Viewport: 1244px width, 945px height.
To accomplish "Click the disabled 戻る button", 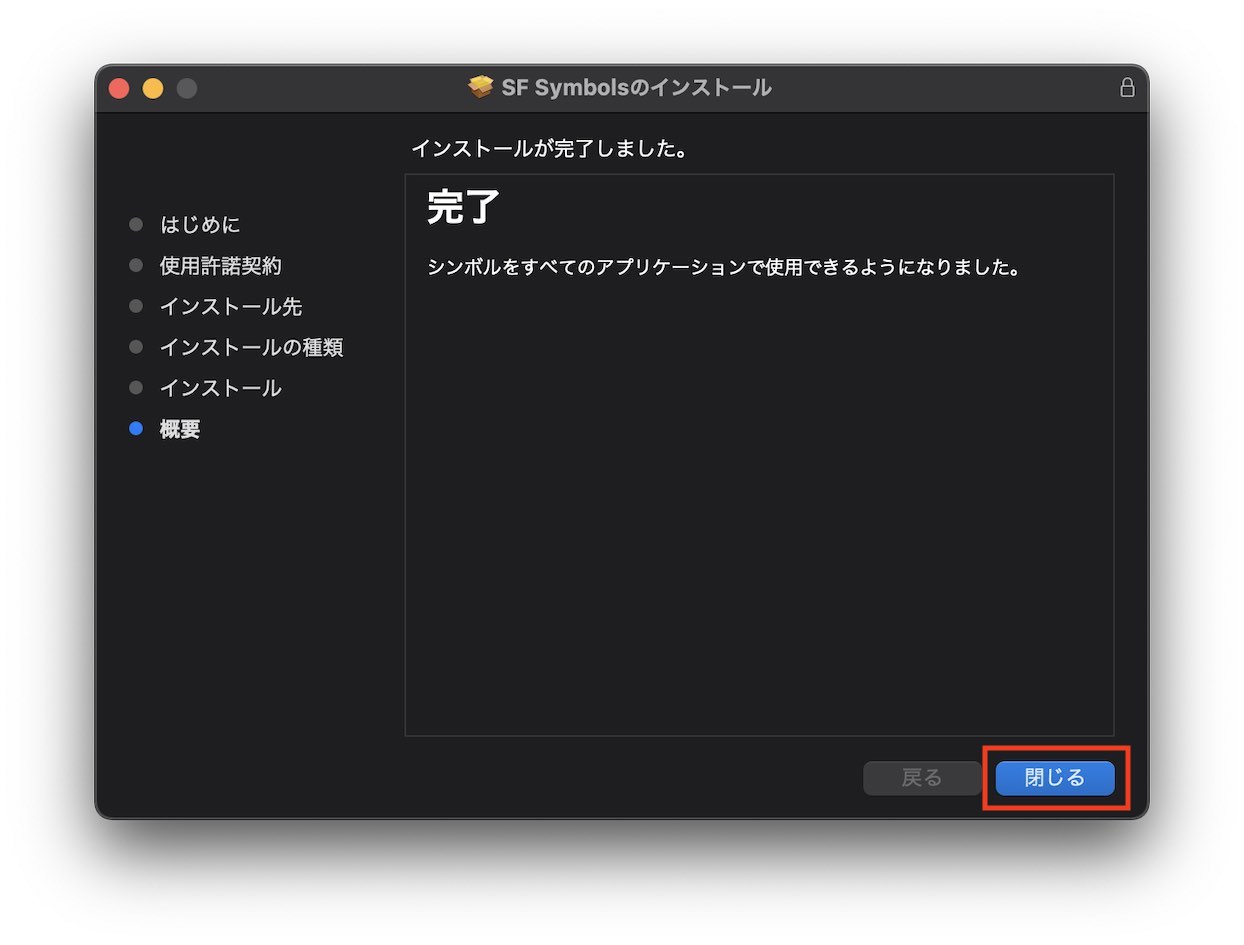I will coord(922,778).
